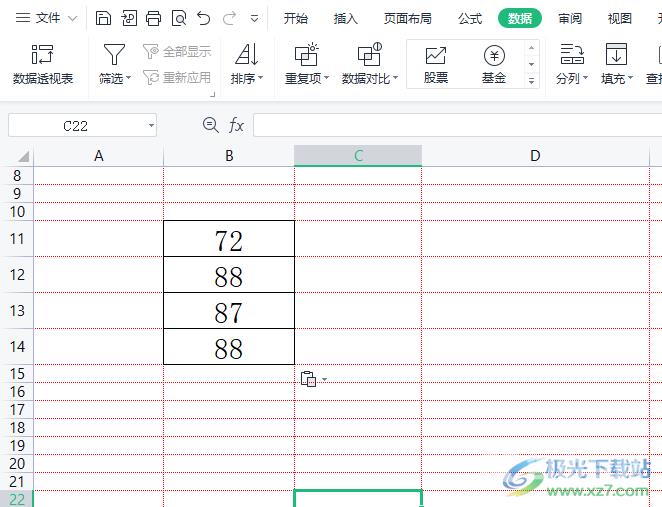
Task: Select column B header
Action: coord(229,156)
